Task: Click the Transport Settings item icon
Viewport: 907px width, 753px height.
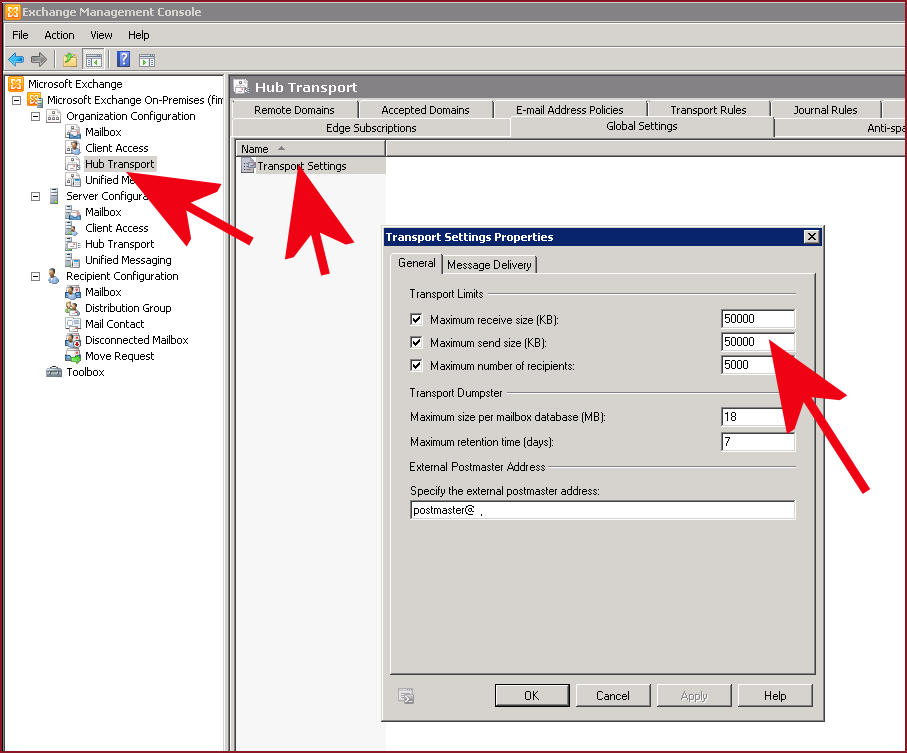Action: tap(249, 166)
